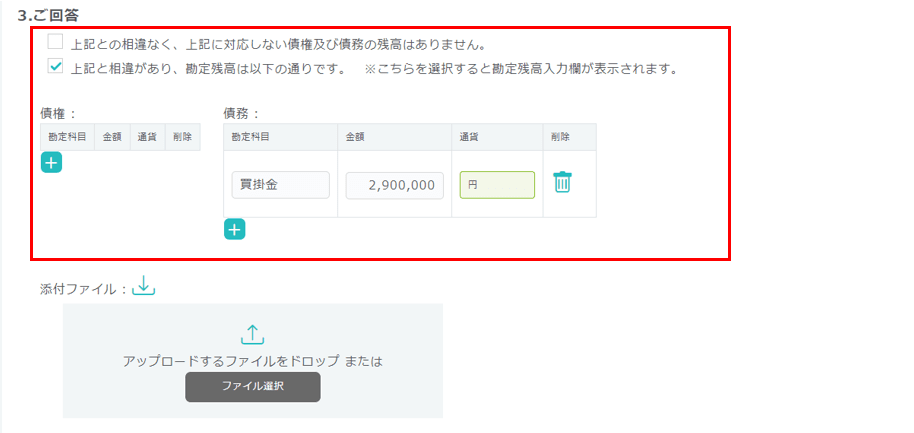The image size is (914, 433).
Task: Click the download icon beside 添付ファイル
Action: (x=144, y=287)
